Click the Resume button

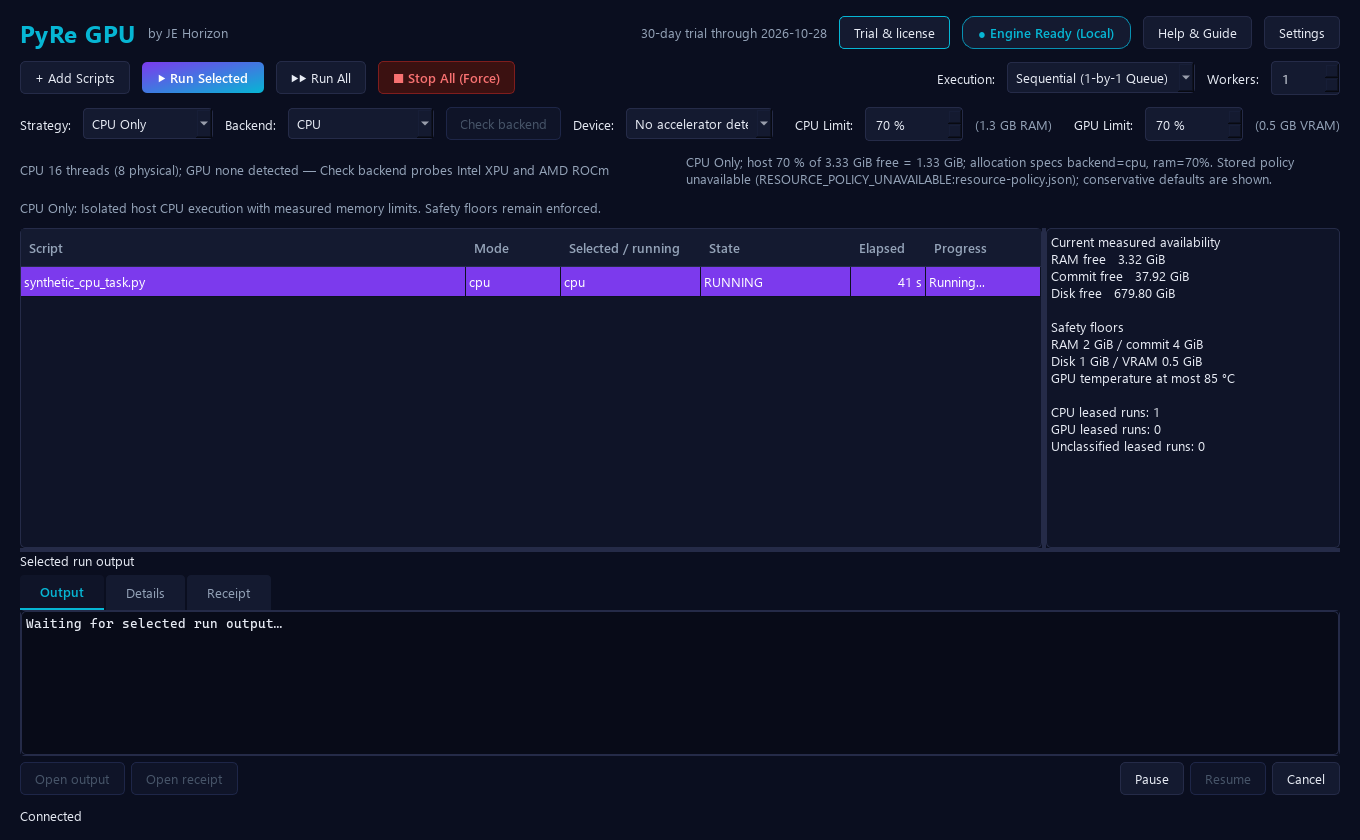1228,779
